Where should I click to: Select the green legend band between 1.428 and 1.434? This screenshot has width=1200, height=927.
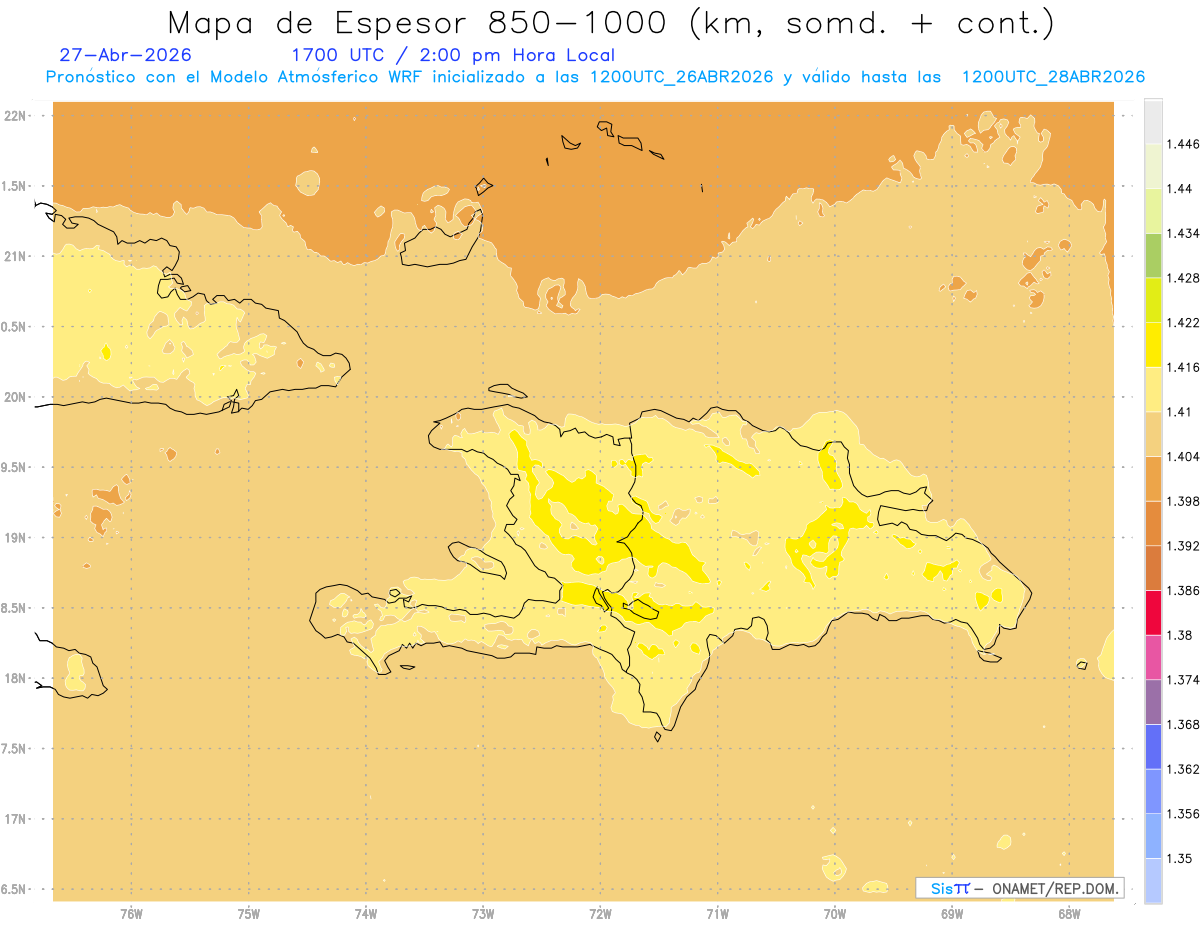pos(1153,255)
